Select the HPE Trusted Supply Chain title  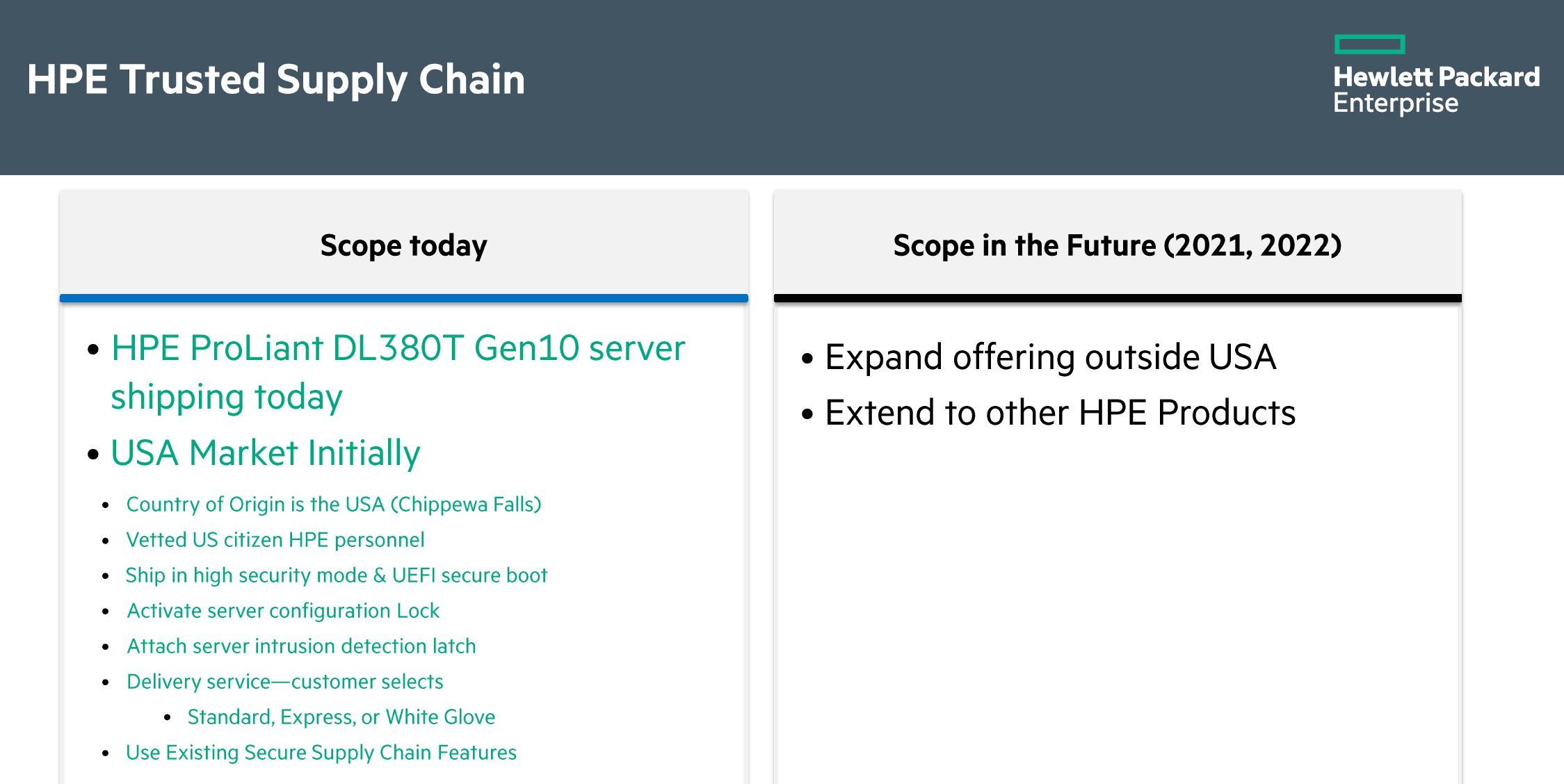[276, 79]
